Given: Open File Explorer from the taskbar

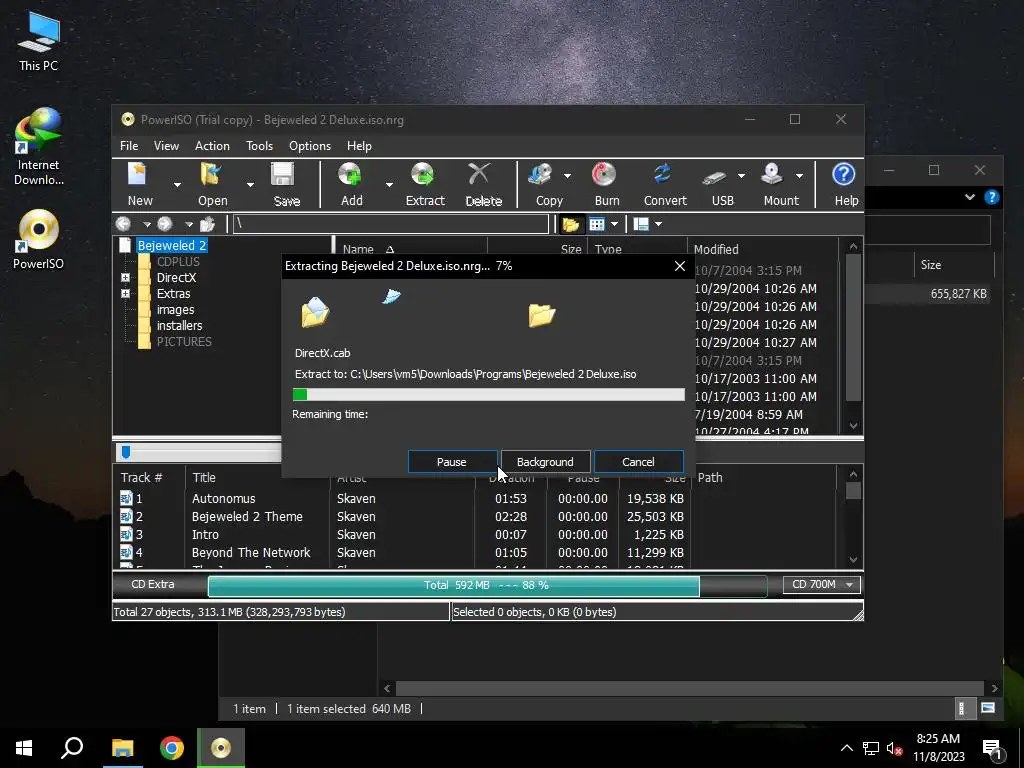Looking at the screenshot, I should pos(122,748).
